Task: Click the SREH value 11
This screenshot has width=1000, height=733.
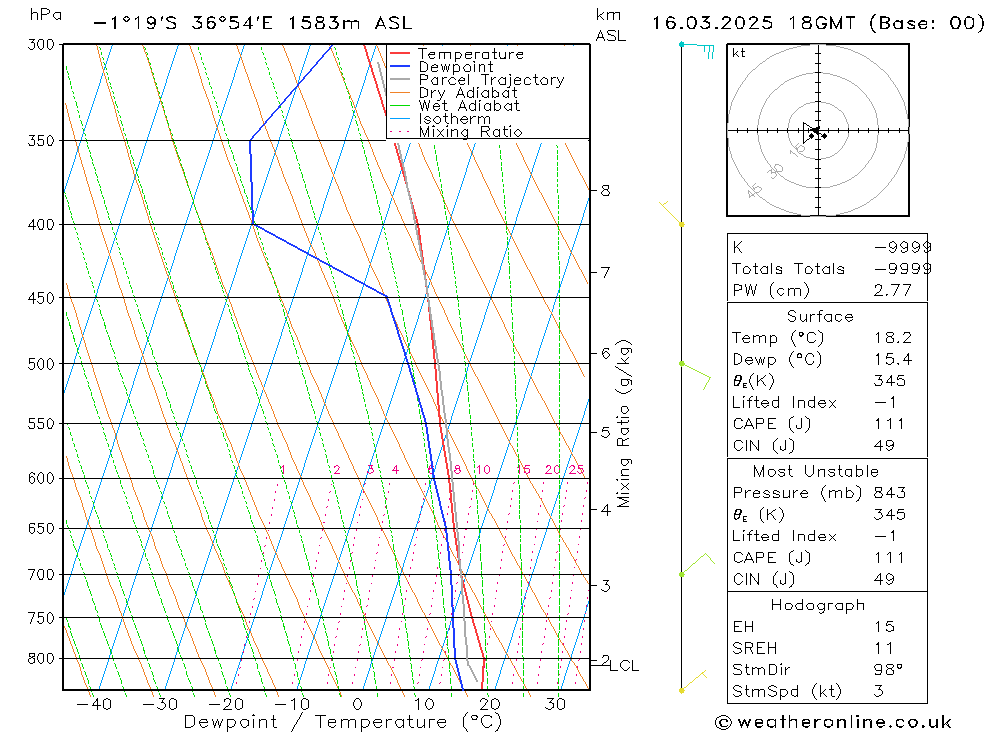Action: coord(884,648)
